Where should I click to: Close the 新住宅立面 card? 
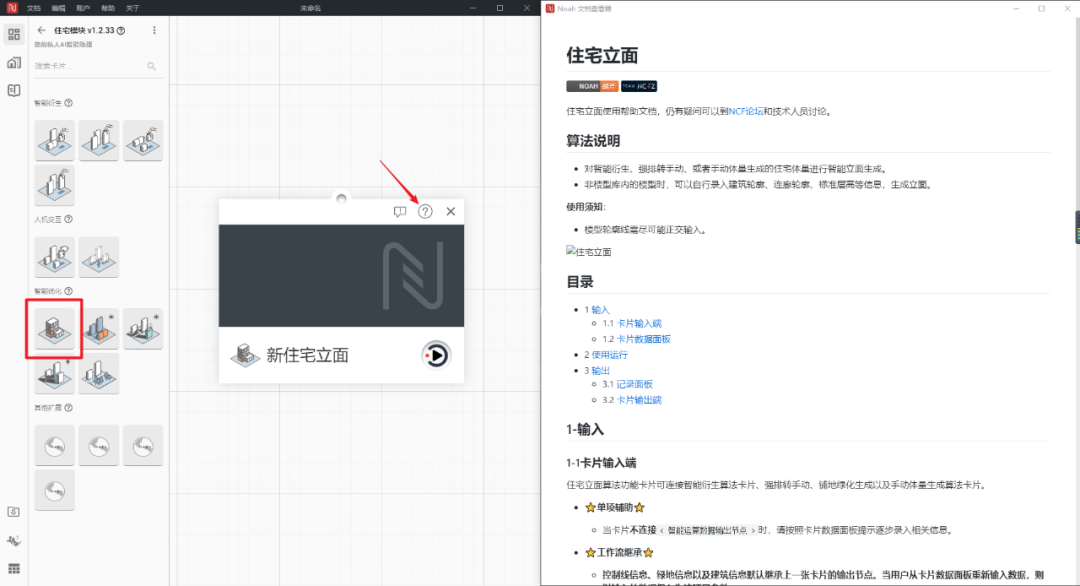click(x=450, y=211)
